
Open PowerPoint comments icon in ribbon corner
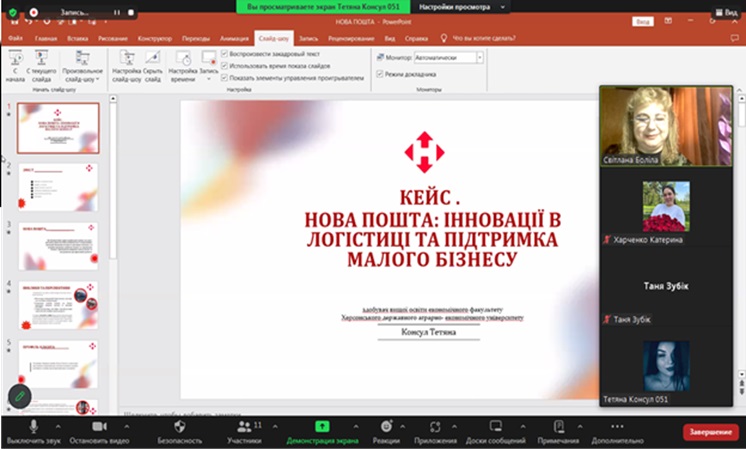735,38
